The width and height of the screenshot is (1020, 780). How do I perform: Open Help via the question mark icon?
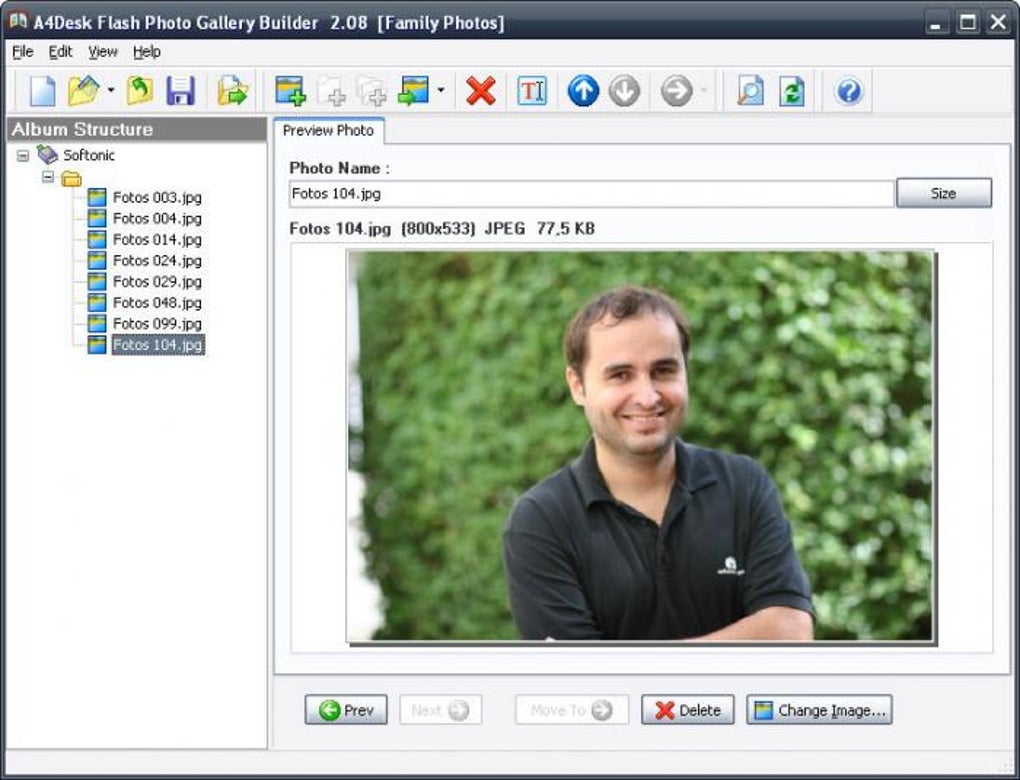click(x=847, y=91)
